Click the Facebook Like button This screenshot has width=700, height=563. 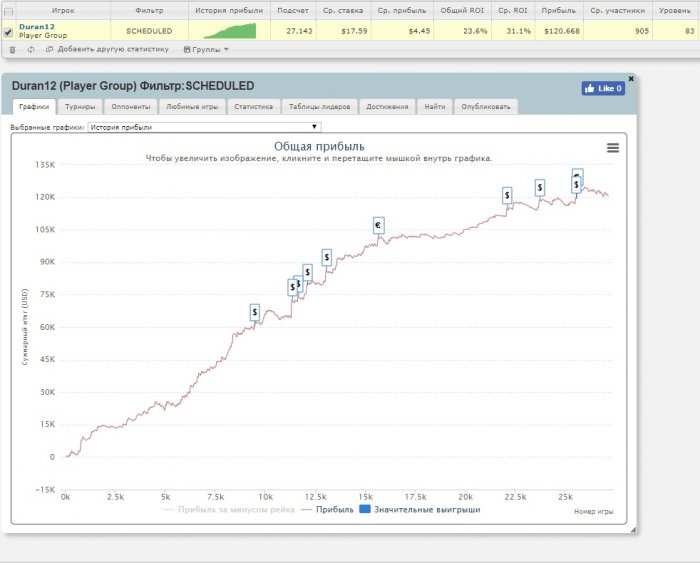coord(603,88)
